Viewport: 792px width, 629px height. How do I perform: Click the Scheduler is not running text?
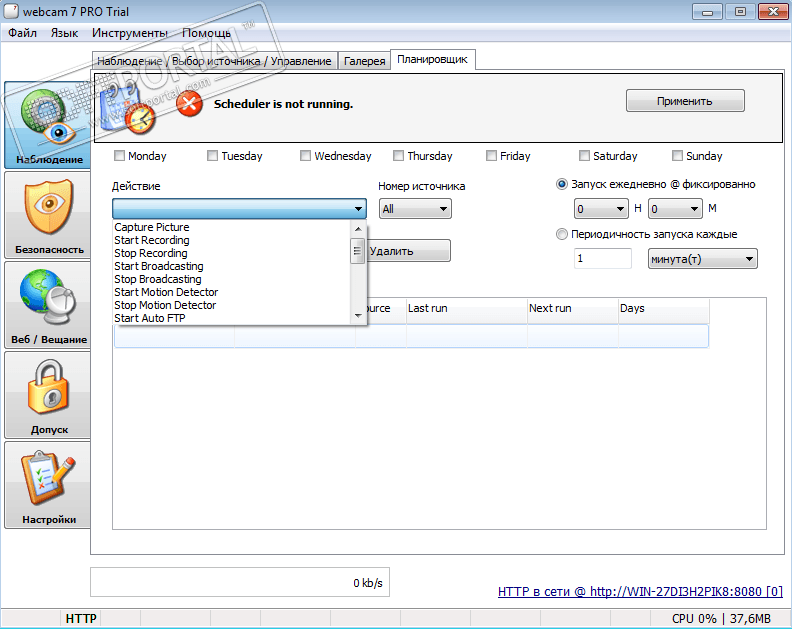tap(283, 104)
